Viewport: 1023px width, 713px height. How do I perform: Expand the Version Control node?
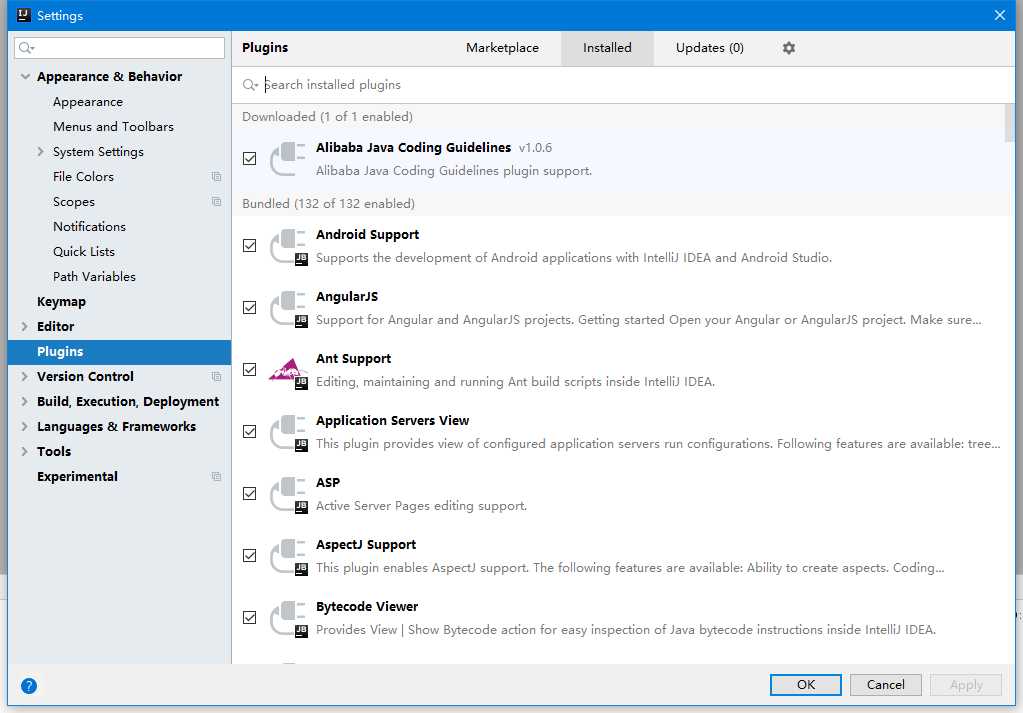25,376
